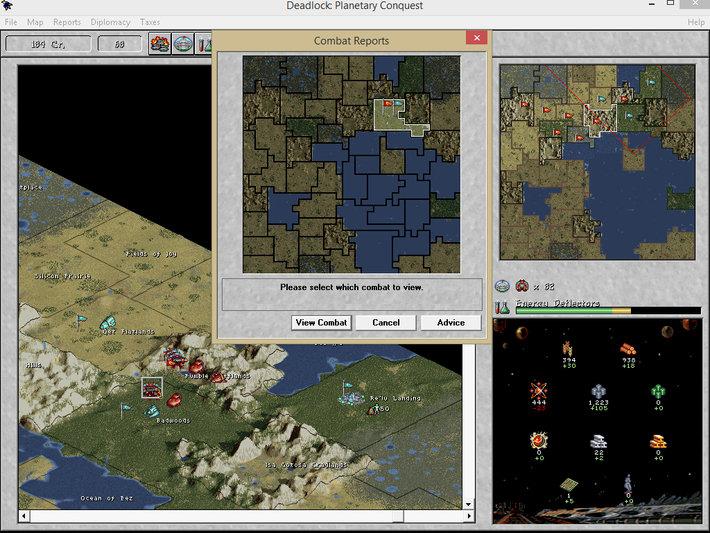Open the Reports menu
The width and height of the screenshot is (710, 533).
pyautogui.click(x=67, y=22)
